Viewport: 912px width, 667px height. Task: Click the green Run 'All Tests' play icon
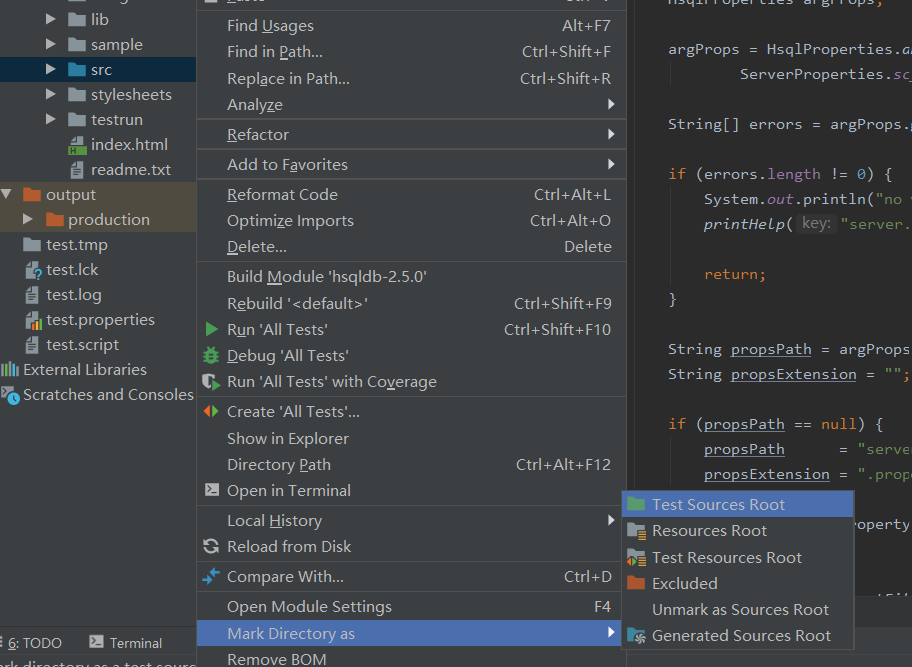[x=212, y=330]
